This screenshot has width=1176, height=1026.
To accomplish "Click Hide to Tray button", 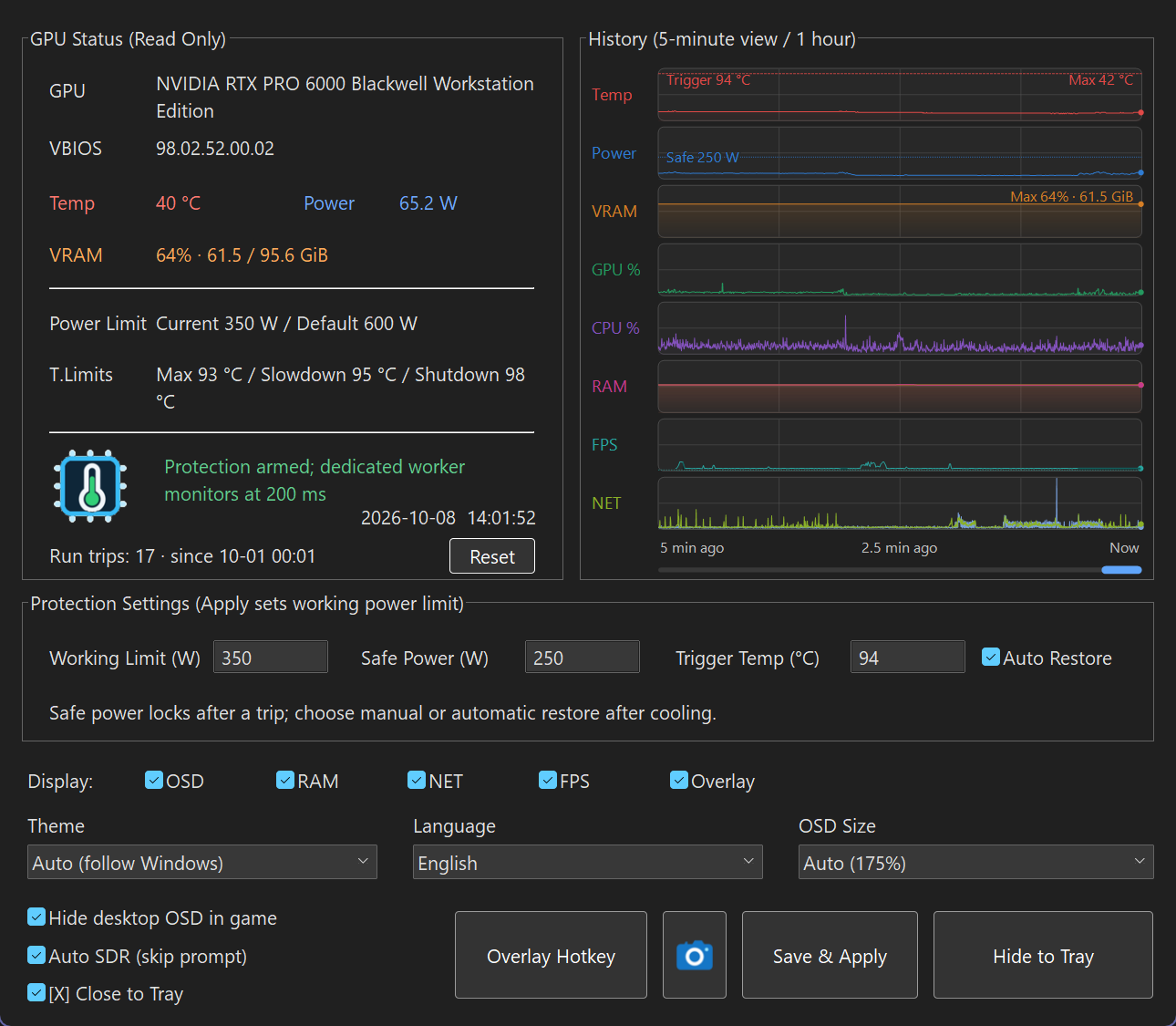I will pyautogui.click(x=1043, y=955).
